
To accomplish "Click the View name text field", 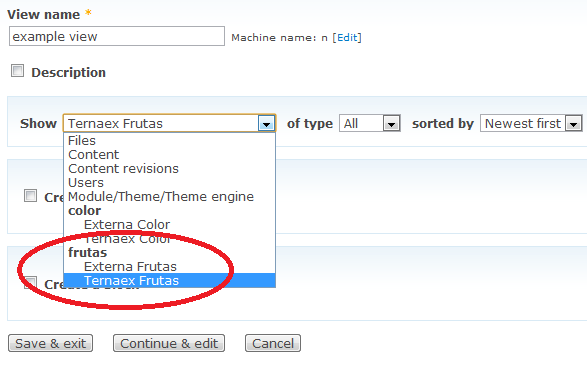I will click(x=117, y=36).
